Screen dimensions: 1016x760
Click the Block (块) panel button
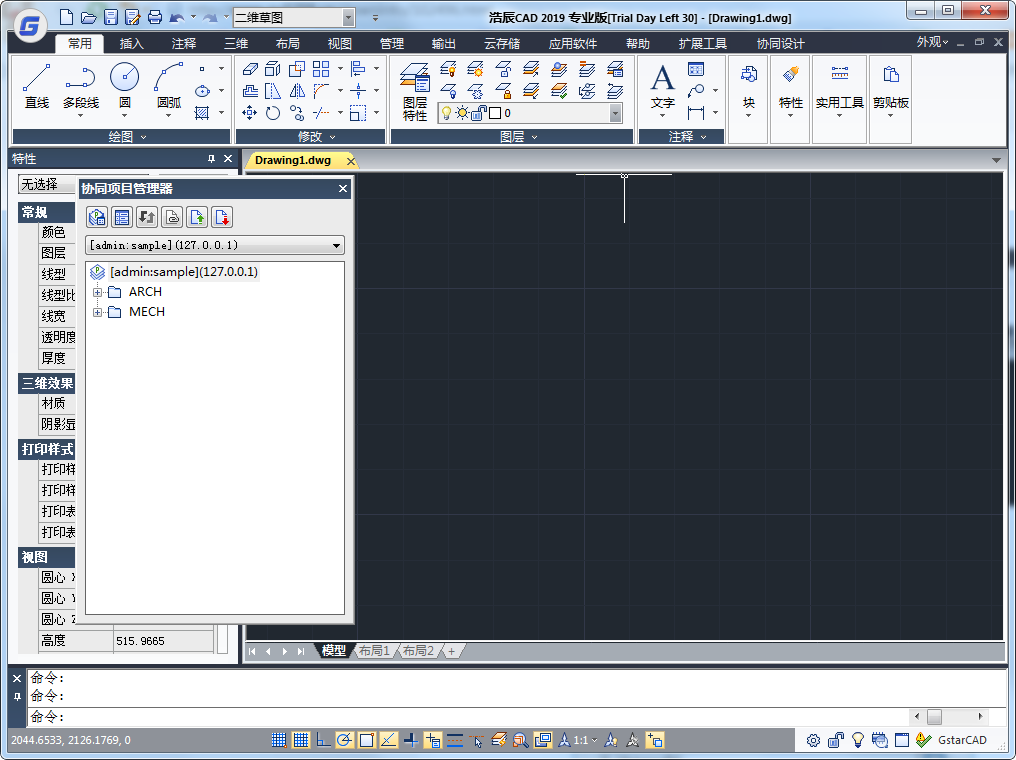pyautogui.click(x=748, y=89)
